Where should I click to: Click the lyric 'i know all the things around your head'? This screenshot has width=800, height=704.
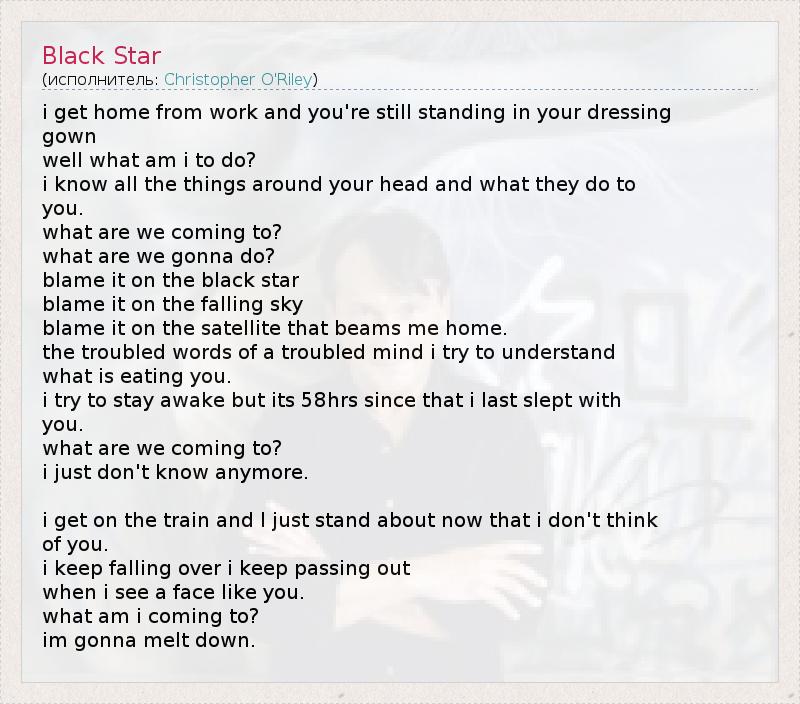pyautogui.click(x=339, y=184)
